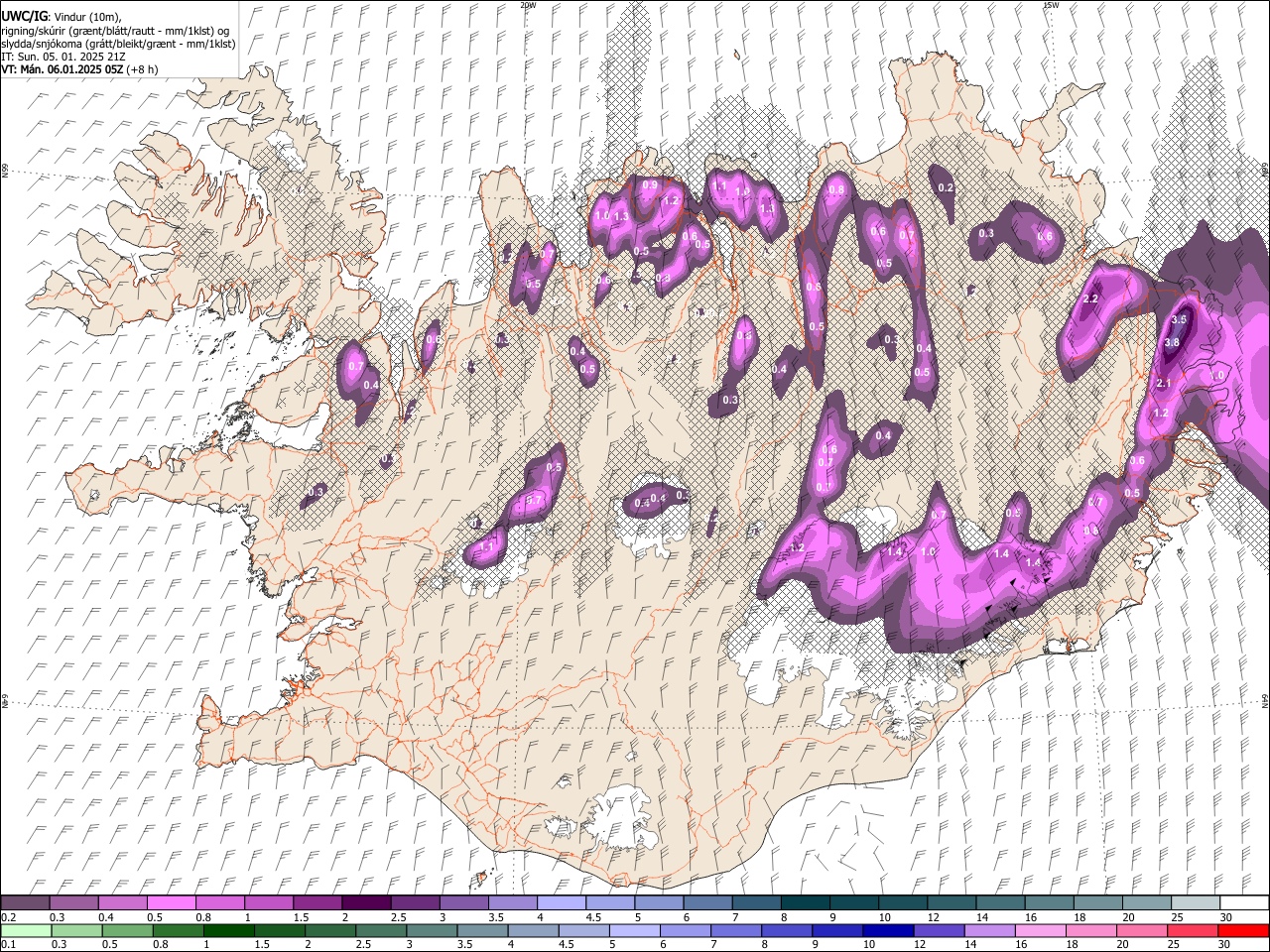Click the violet 12 mm rain legend swatch
The width and height of the screenshot is (1270, 952).
click(x=939, y=931)
